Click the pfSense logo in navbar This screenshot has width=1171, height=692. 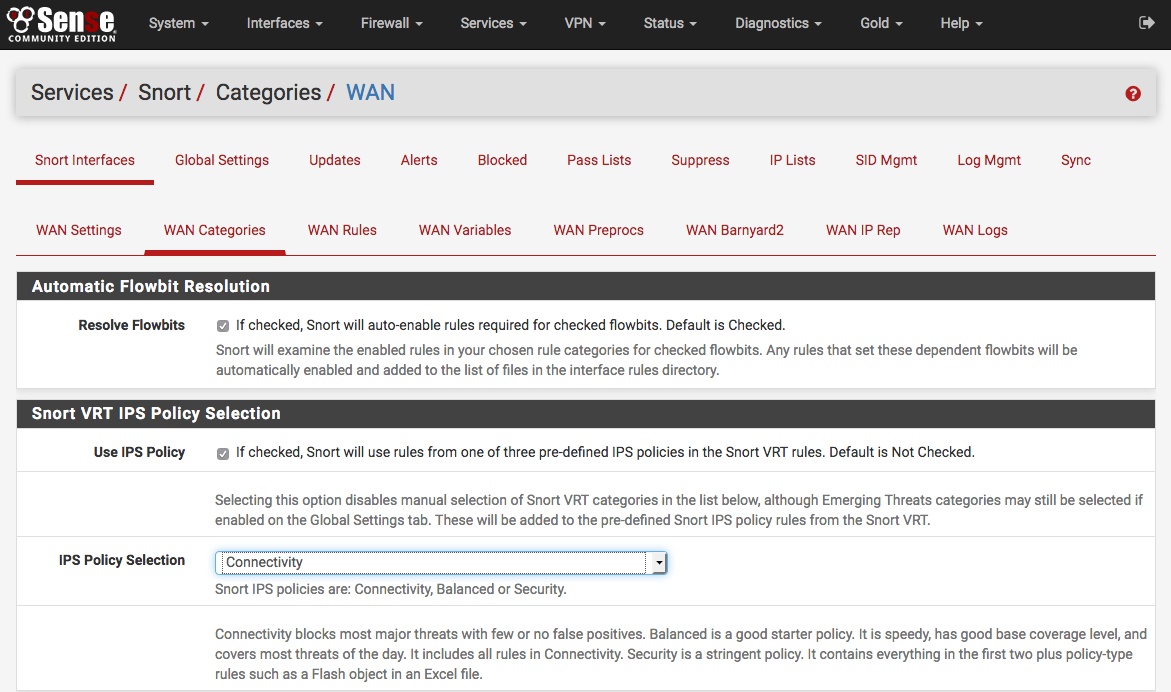[x=62, y=23]
